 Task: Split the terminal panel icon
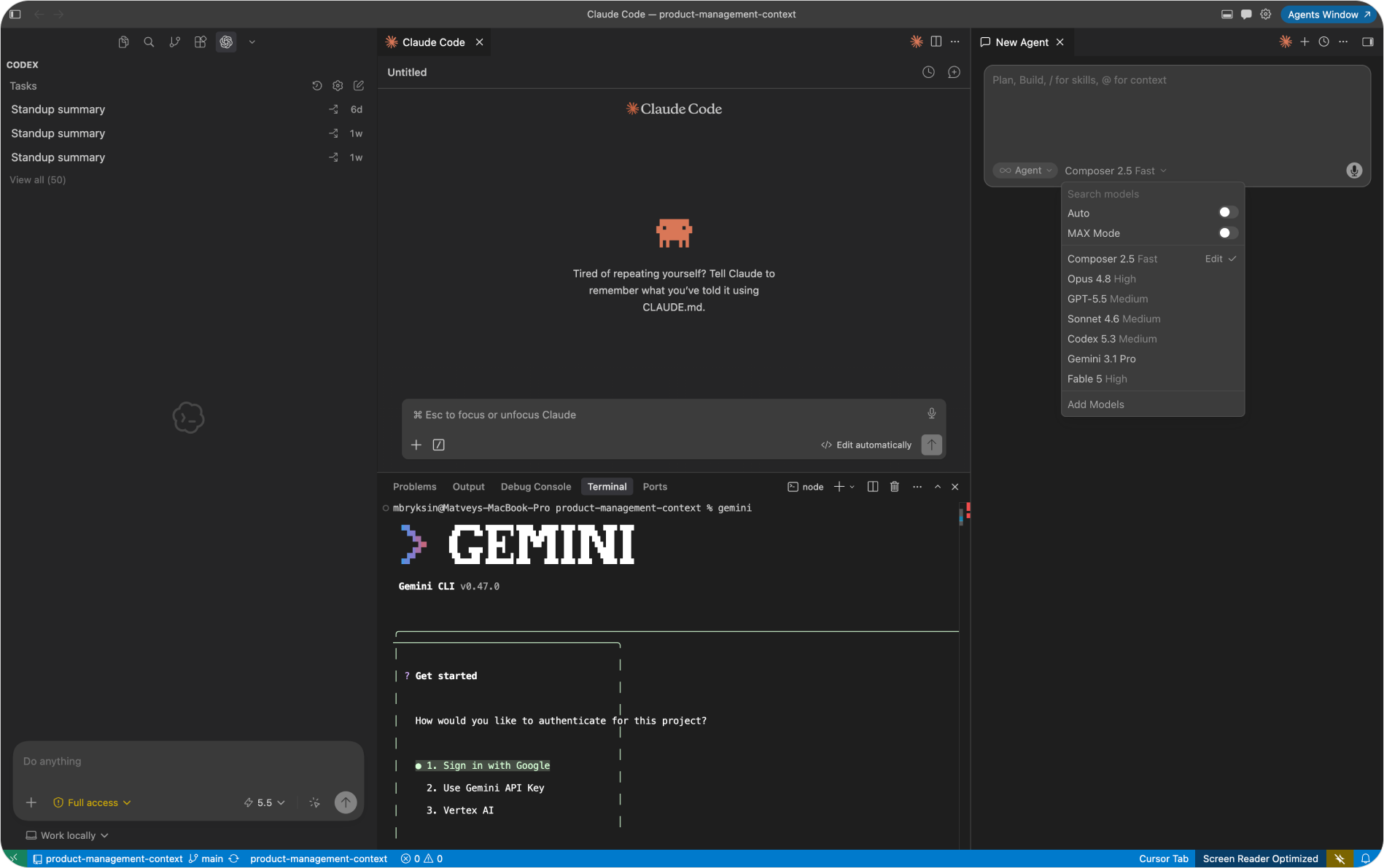[873, 487]
